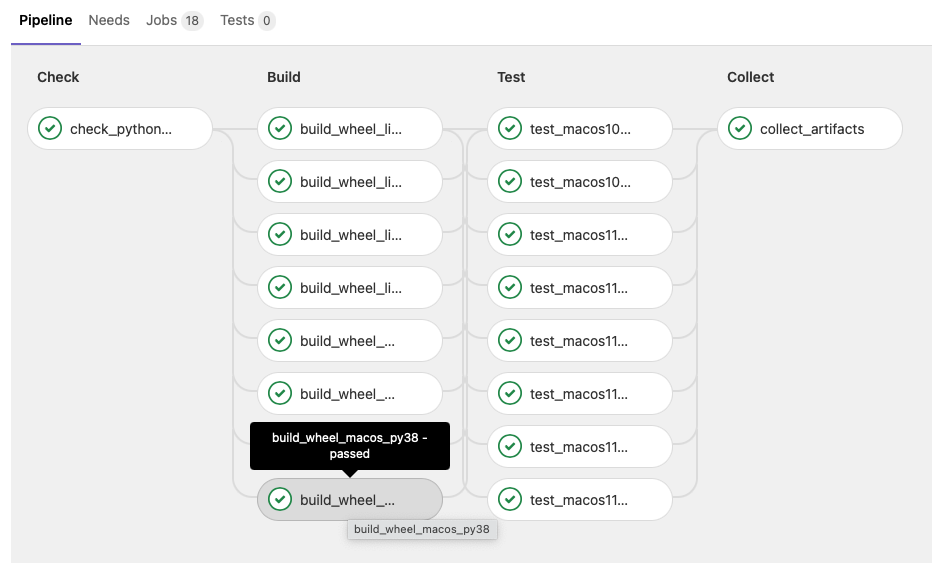The height and width of the screenshot is (586, 932).
Task: Switch to the Pipeline tab
Action: [x=46, y=20]
